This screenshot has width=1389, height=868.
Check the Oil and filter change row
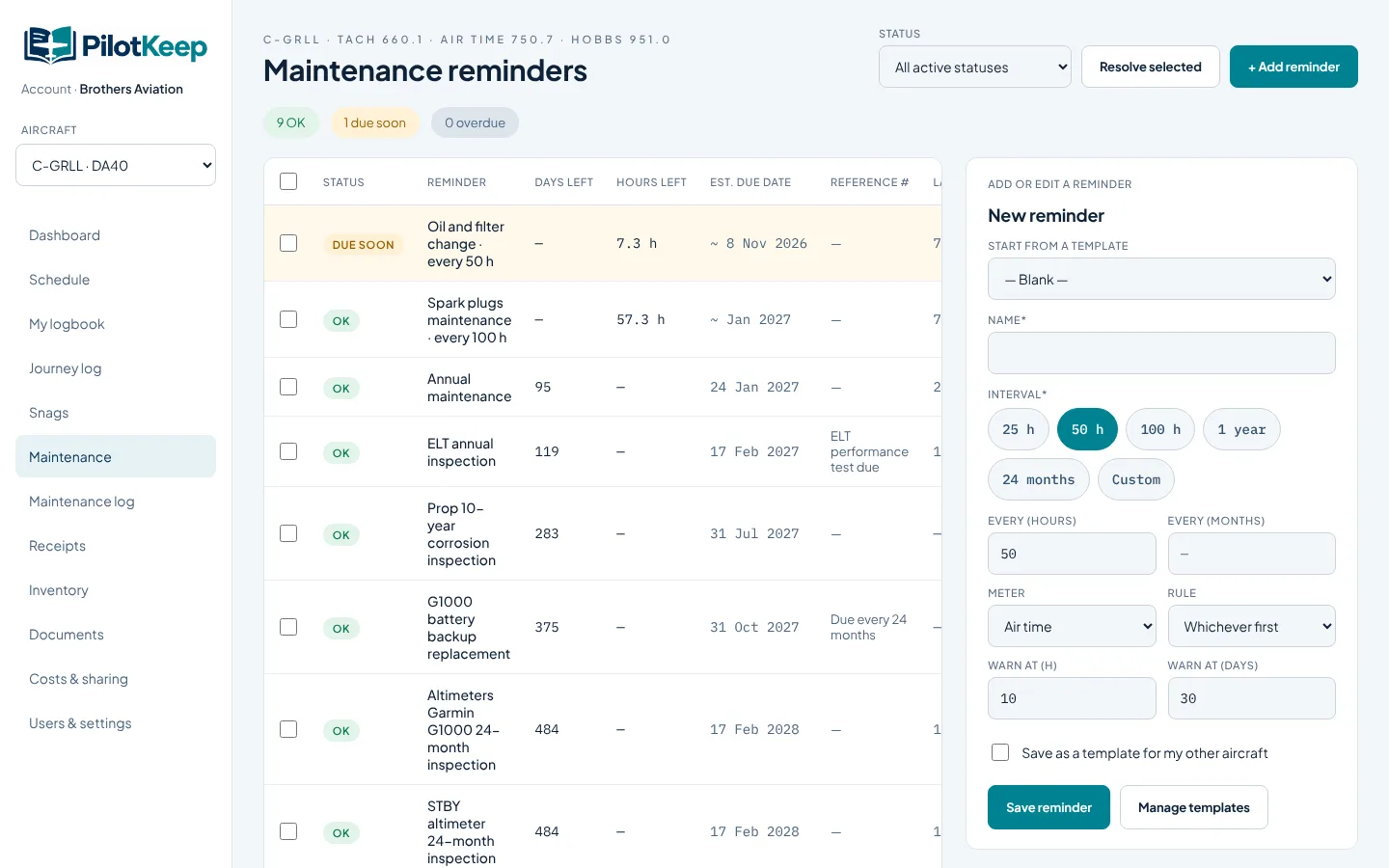288,243
